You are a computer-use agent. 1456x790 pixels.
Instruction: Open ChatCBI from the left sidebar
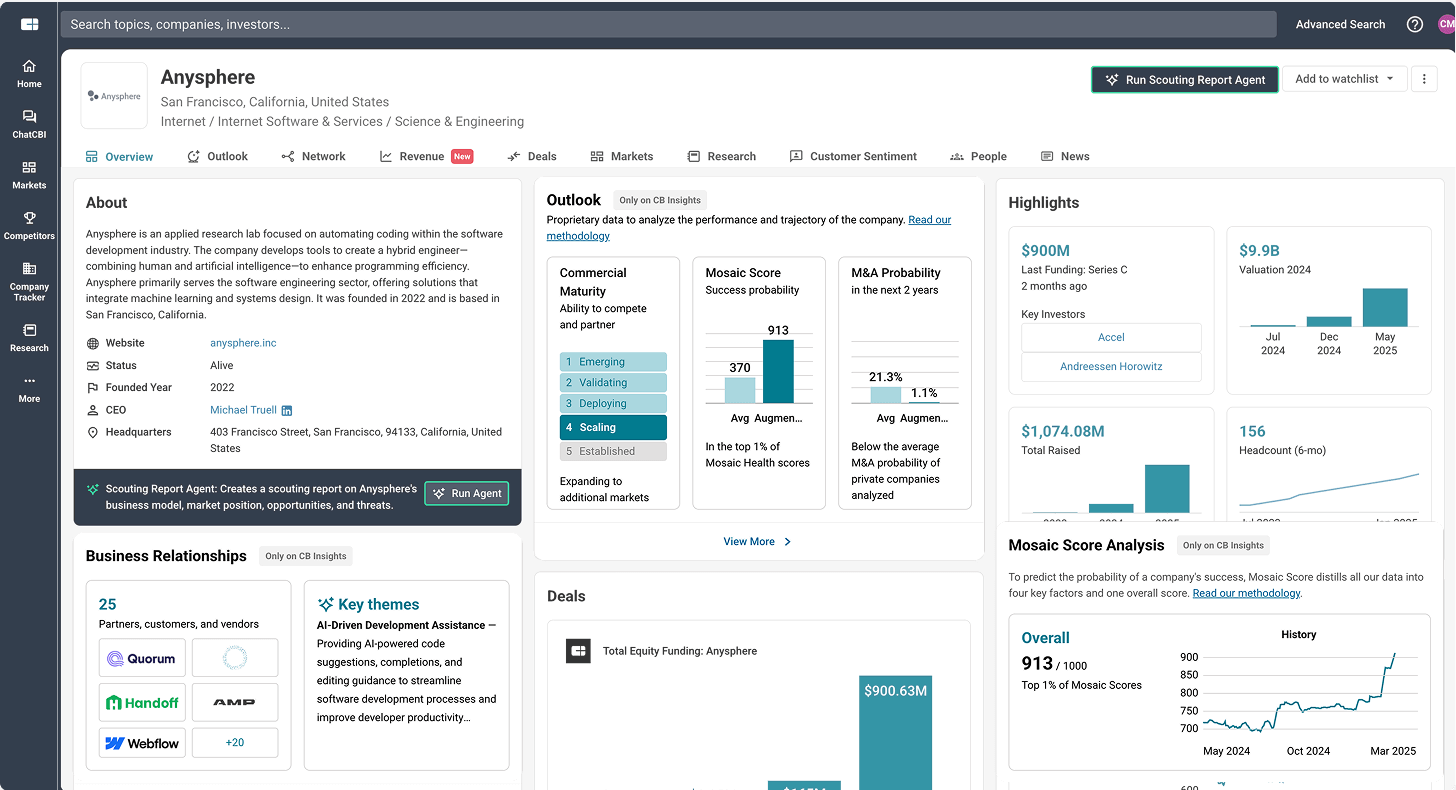coord(29,123)
